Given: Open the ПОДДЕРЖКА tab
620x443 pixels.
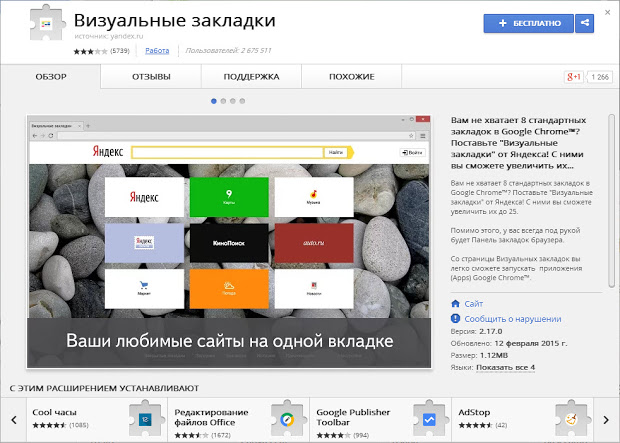Looking at the screenshot, I should 251,77.
